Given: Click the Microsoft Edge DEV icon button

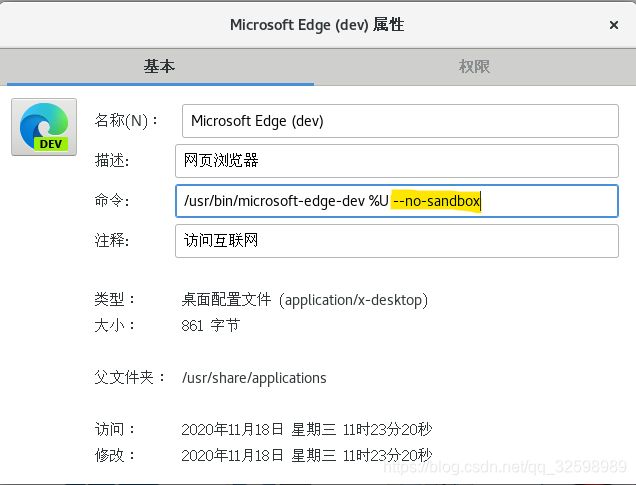Looking at the screenshot, I should point(44,127).
